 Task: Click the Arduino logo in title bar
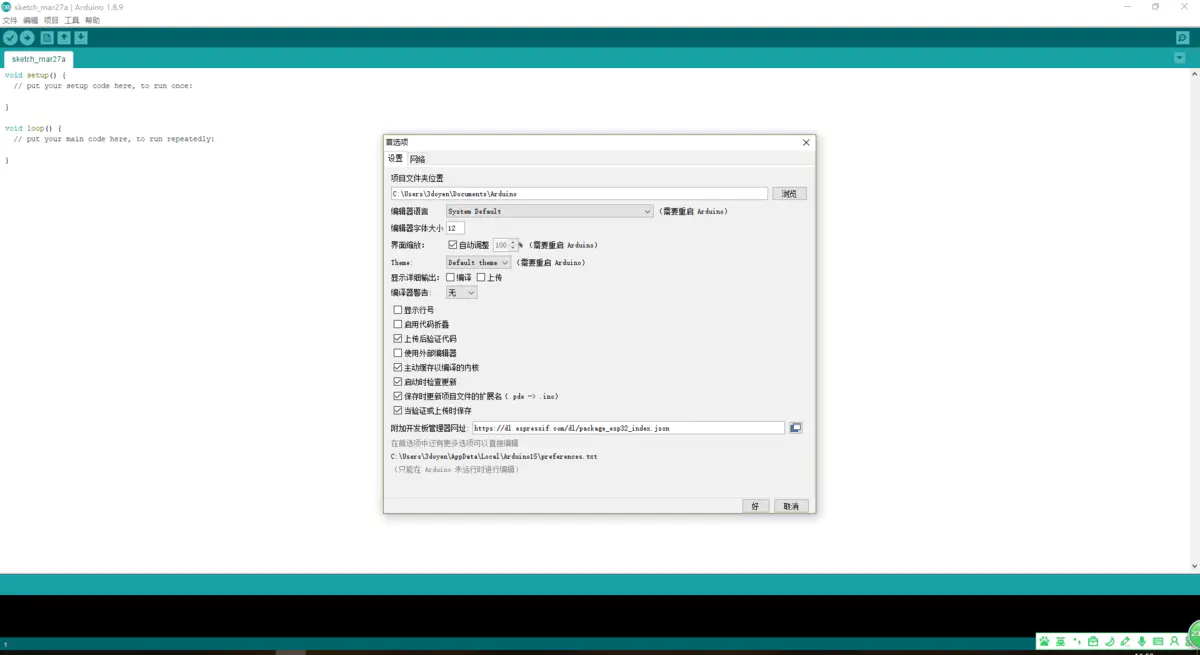(6, 7)
